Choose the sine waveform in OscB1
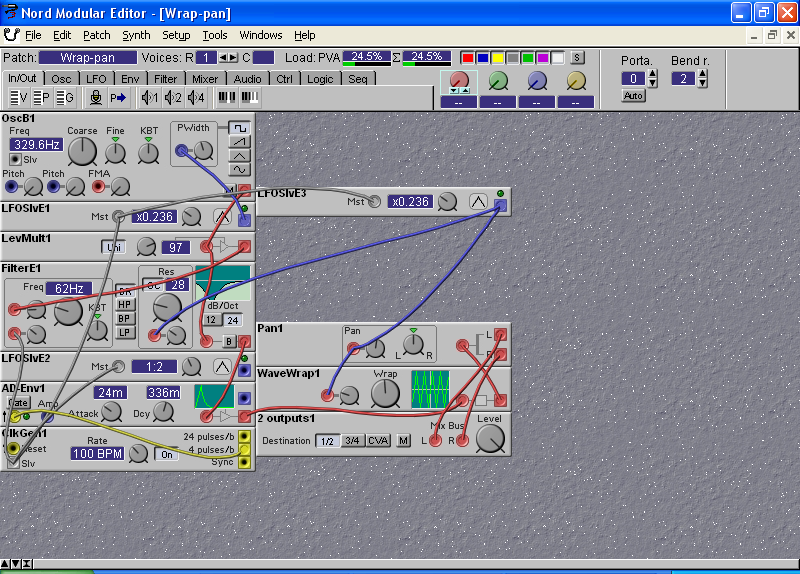 pyautogui.click(x=239, y=169)
